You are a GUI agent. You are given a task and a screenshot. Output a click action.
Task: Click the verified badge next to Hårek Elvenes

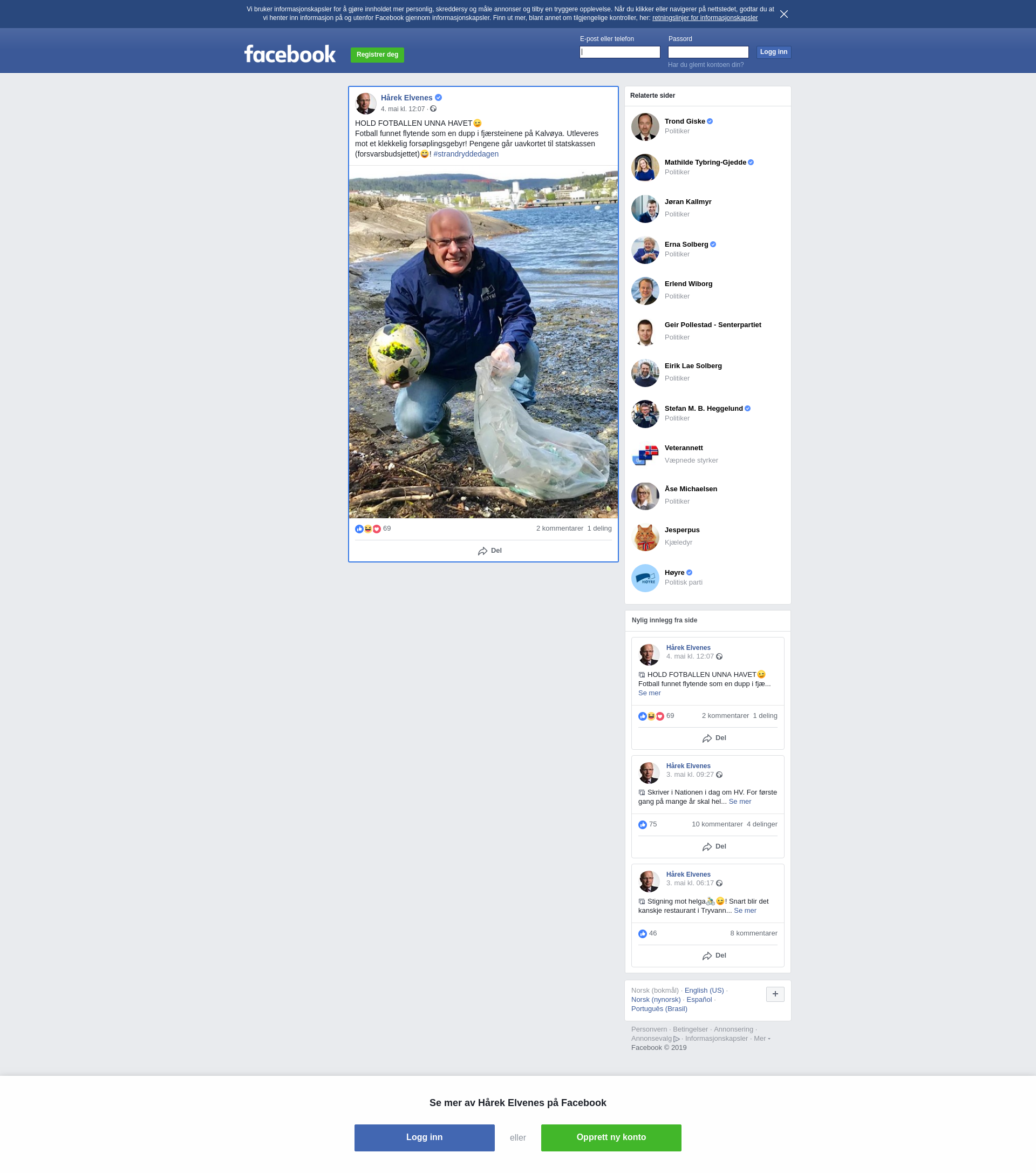pos(438,98)
